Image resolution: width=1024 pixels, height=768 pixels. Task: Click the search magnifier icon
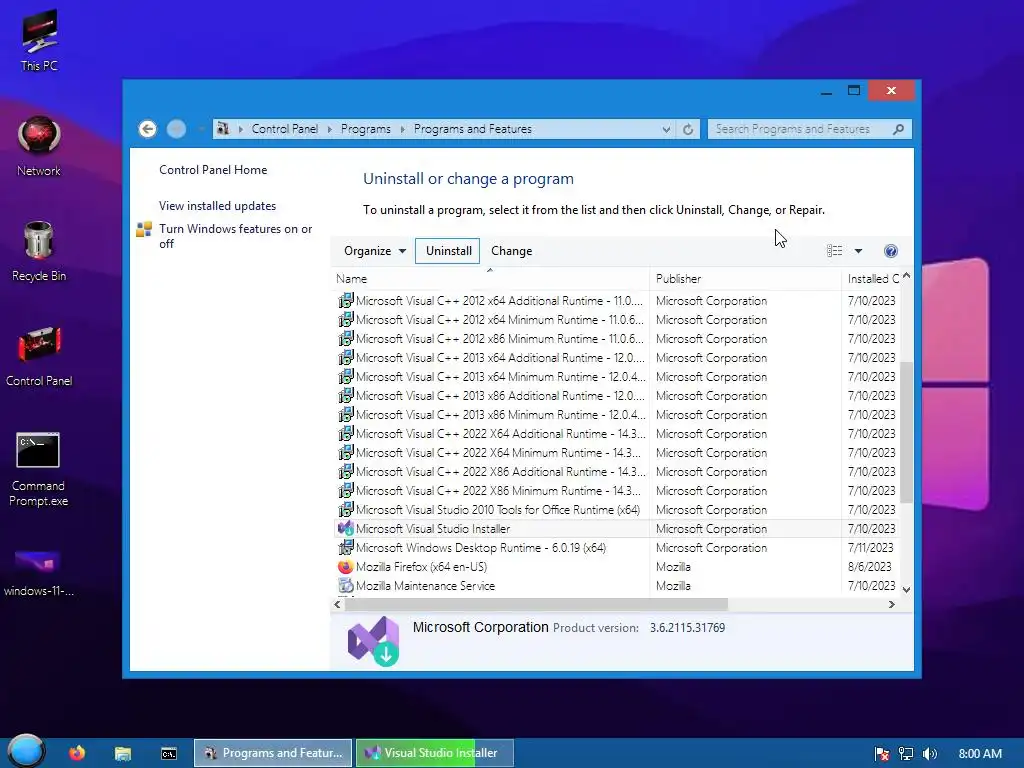click(899, 129)
